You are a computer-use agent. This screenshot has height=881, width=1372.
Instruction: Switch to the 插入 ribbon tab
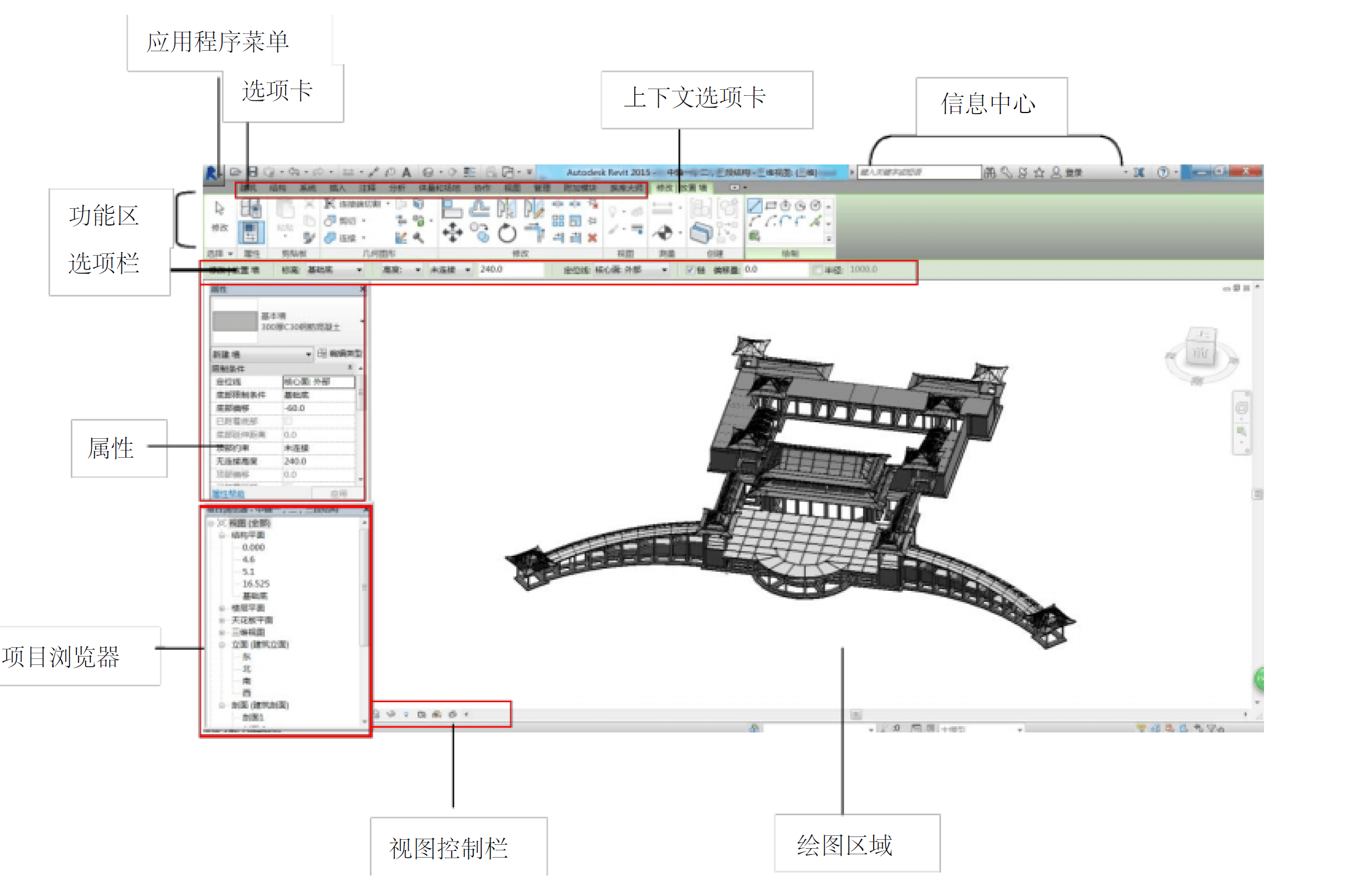337,188
